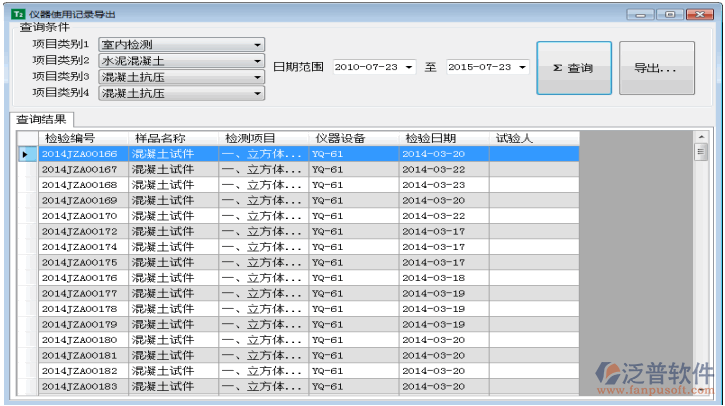The width and height of the screenshot is (725, 406).
Task: Expand 项目类别2 dropdown showing 水泥混凝土
Action: click(x=258, y=61)
